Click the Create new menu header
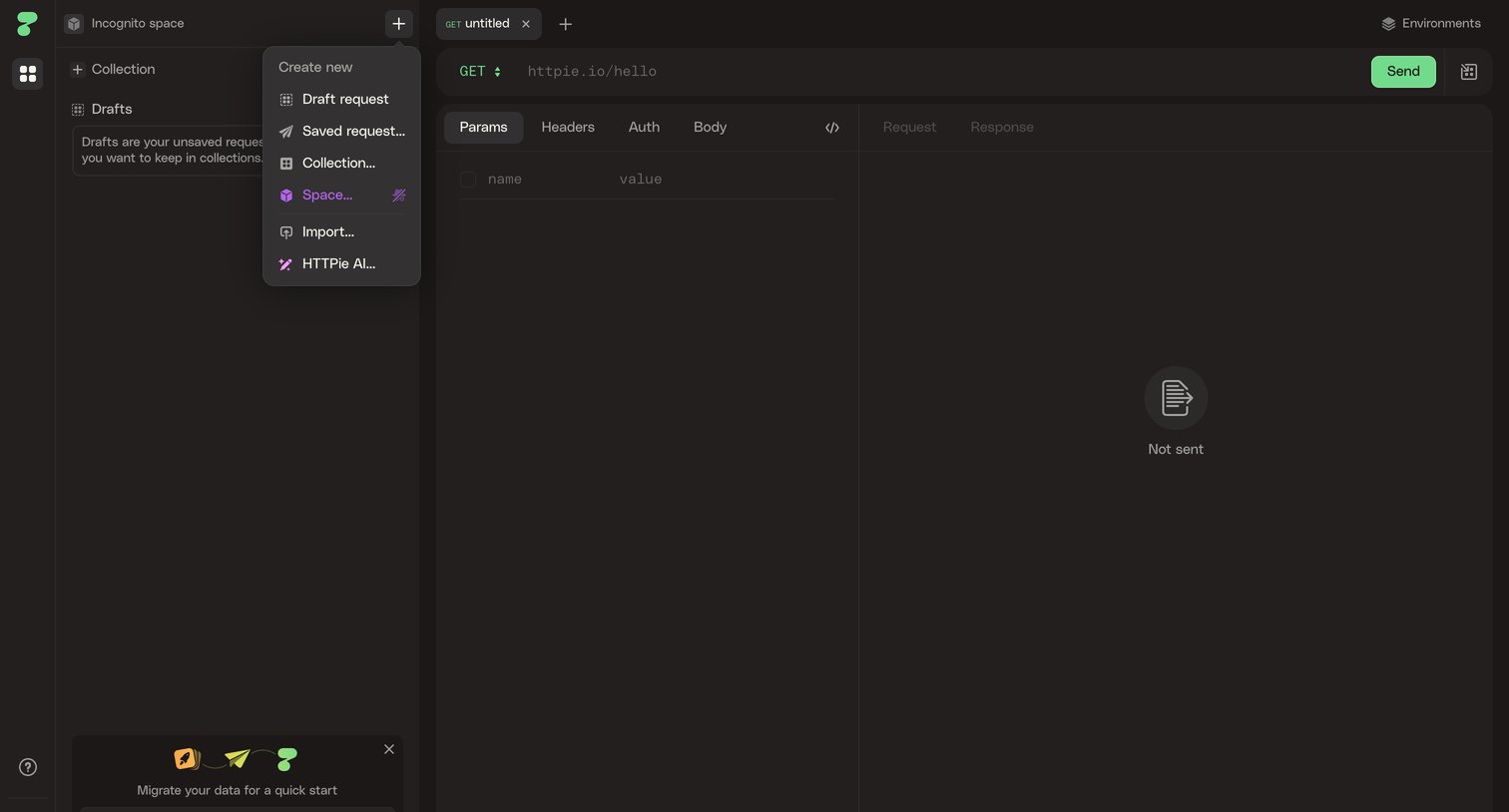This screenshot has height=812, width=1509. 315,68
